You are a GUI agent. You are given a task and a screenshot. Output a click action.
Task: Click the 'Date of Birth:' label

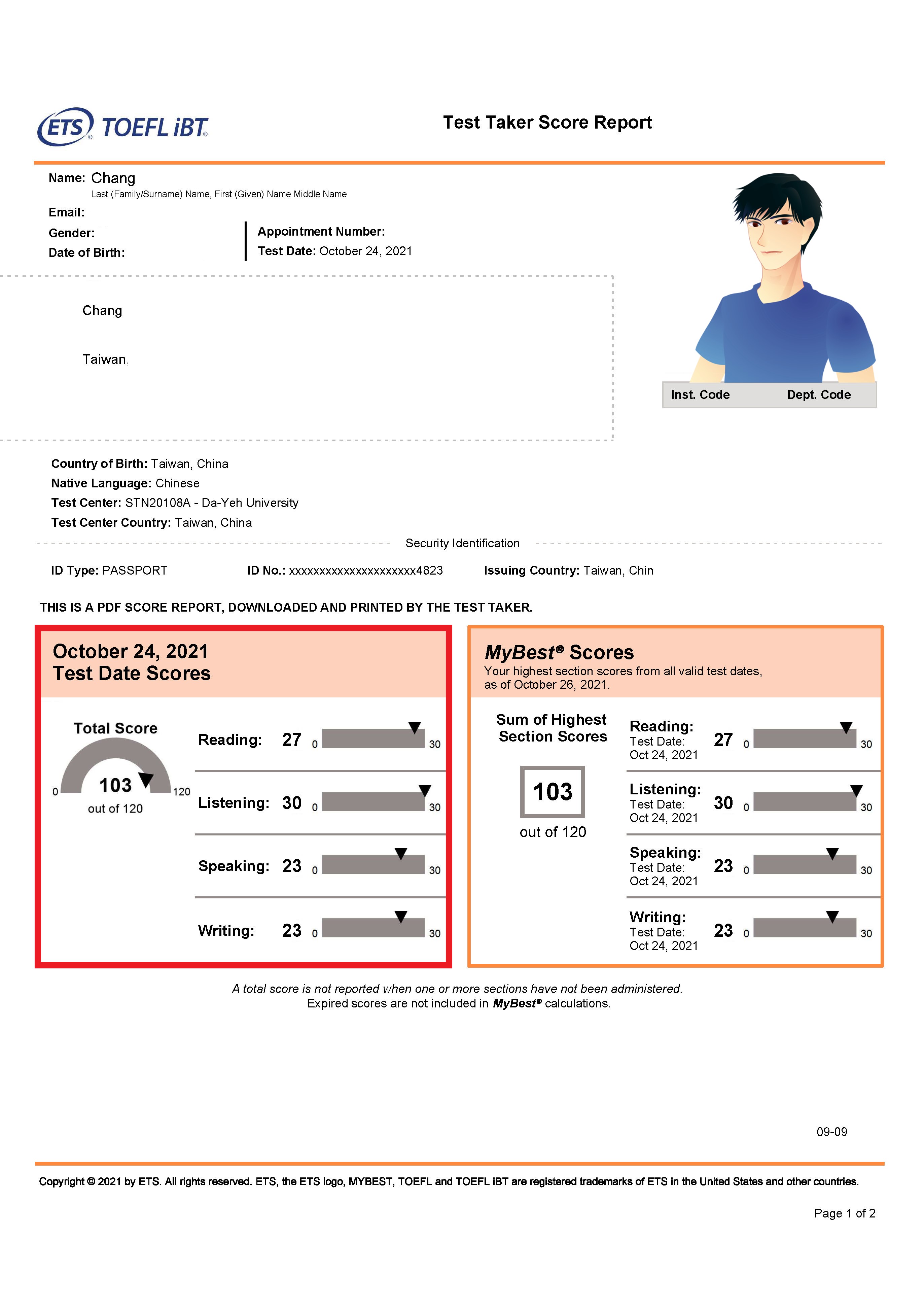tap(86, 253)
